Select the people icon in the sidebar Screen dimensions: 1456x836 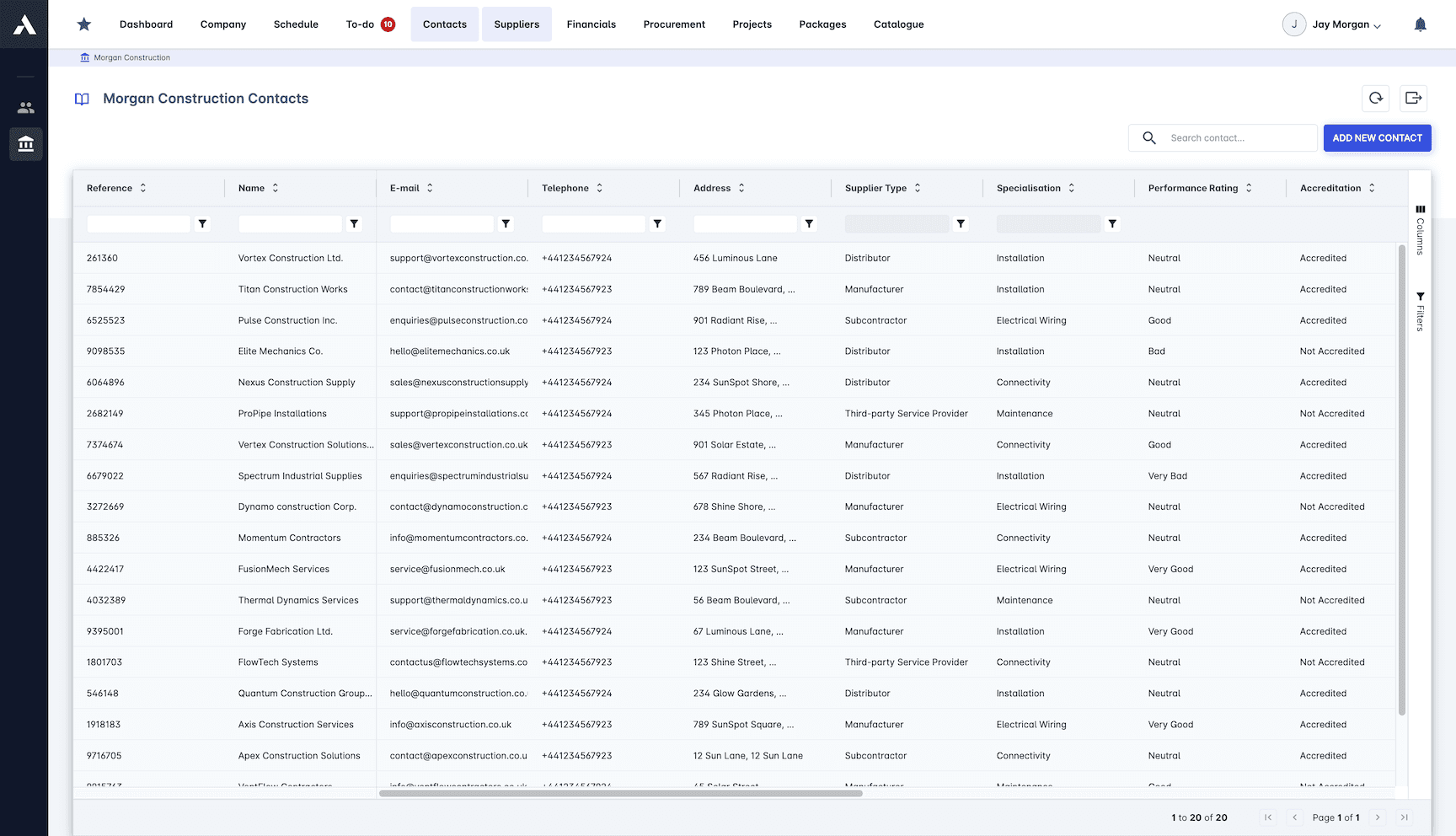point(25,107)
